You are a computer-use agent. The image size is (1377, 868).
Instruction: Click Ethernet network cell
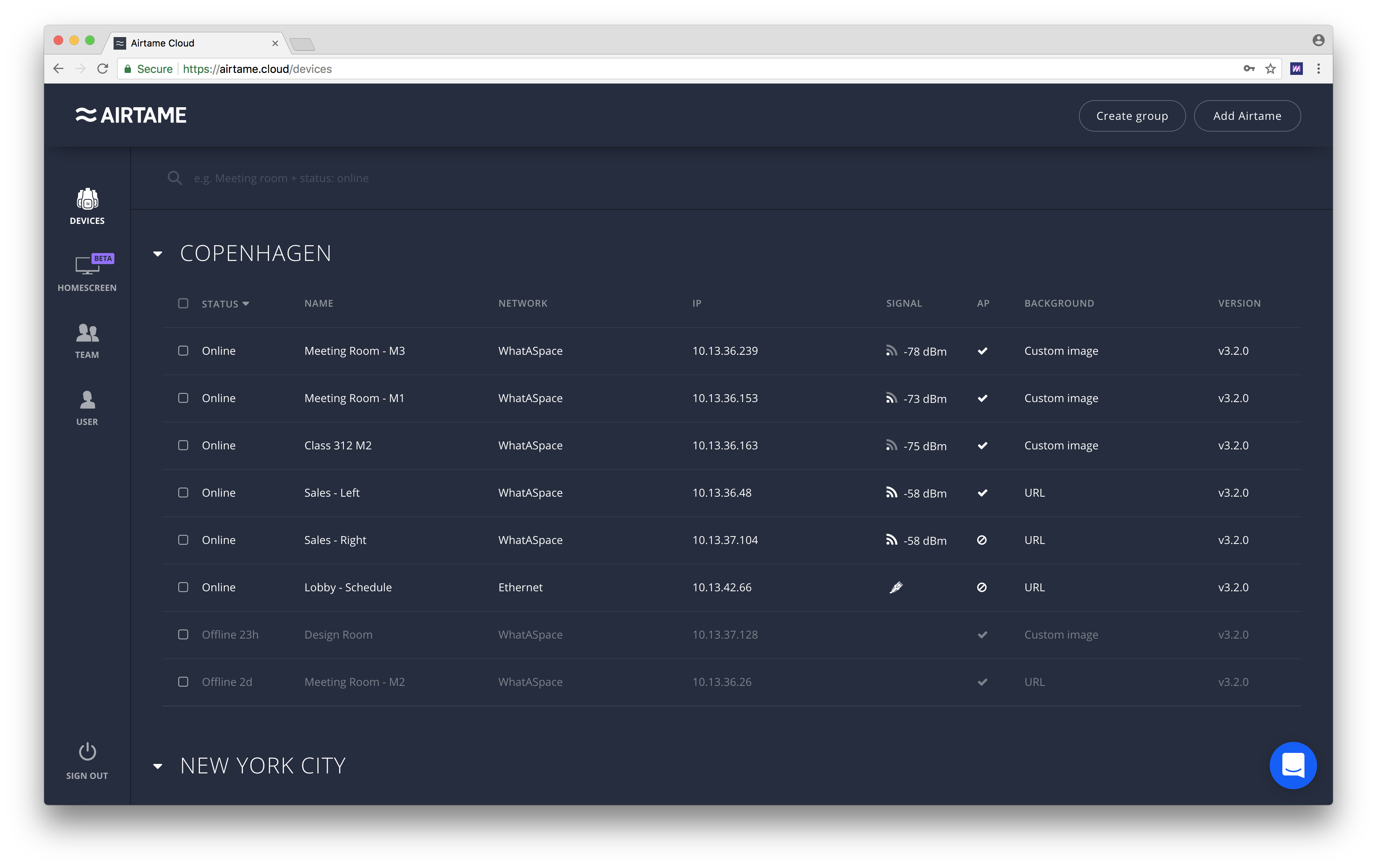pos(520,587)
